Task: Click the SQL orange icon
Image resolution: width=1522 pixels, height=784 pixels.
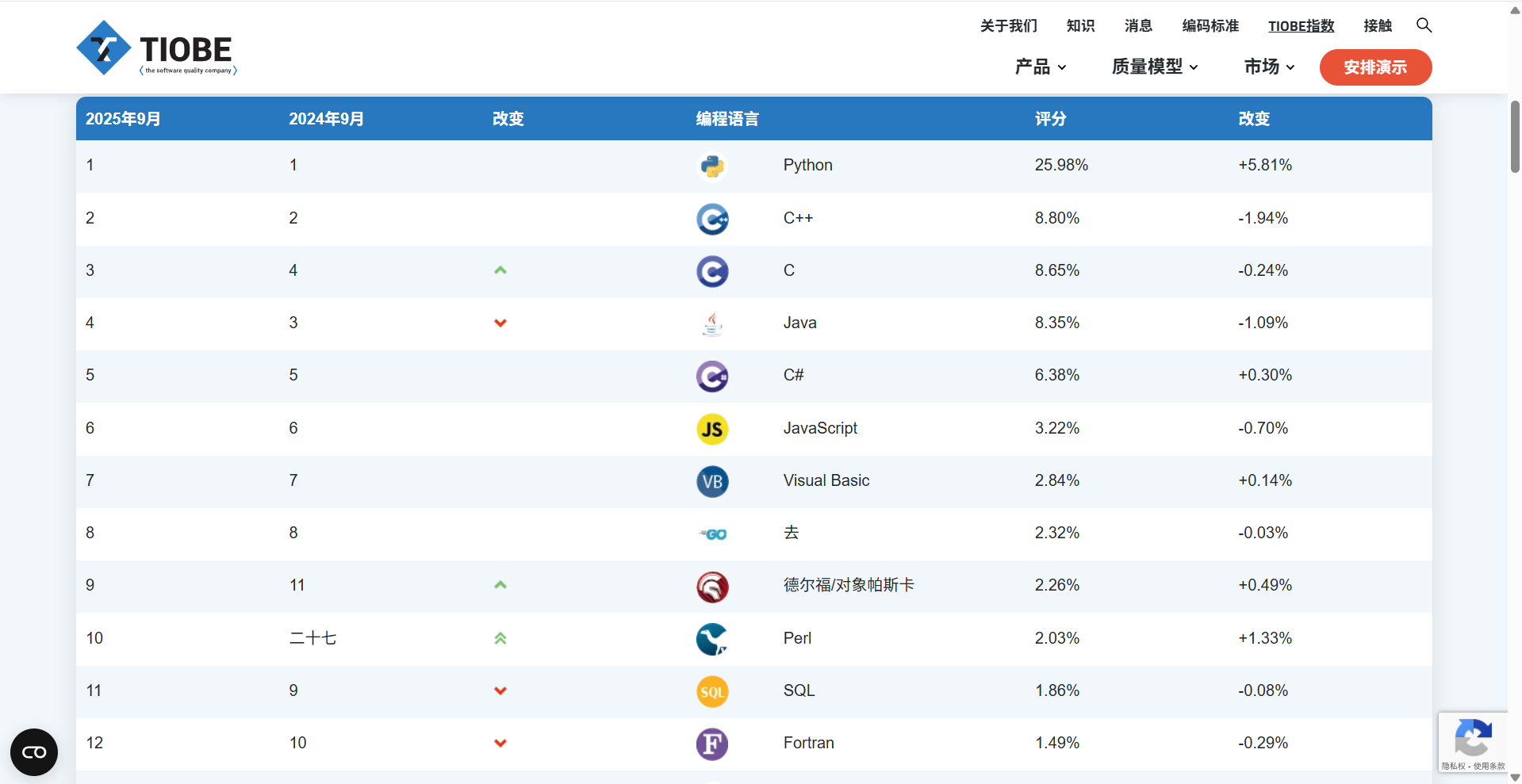Action: [x=712, y=691]
